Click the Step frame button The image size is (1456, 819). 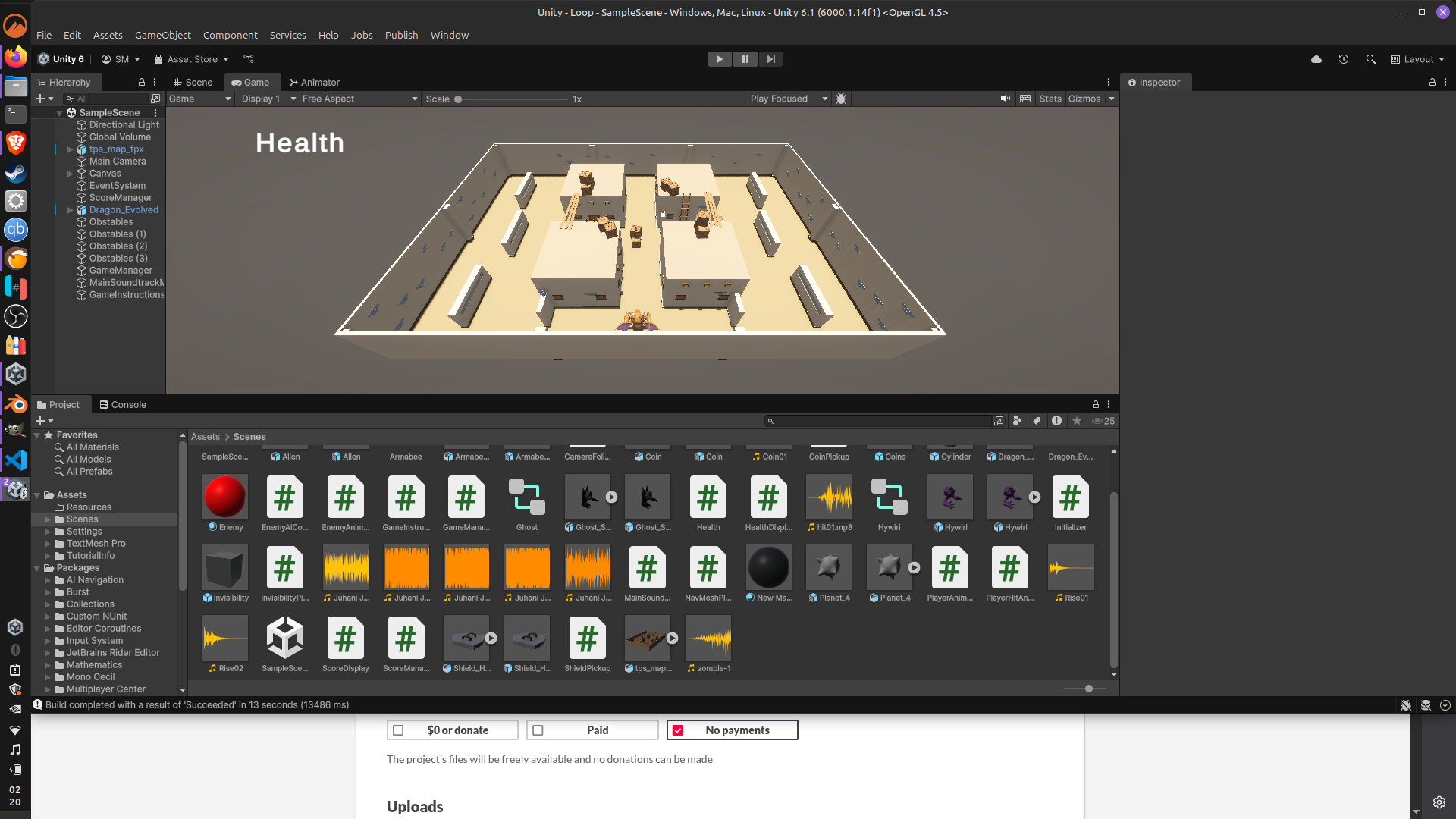click(770, 59)
